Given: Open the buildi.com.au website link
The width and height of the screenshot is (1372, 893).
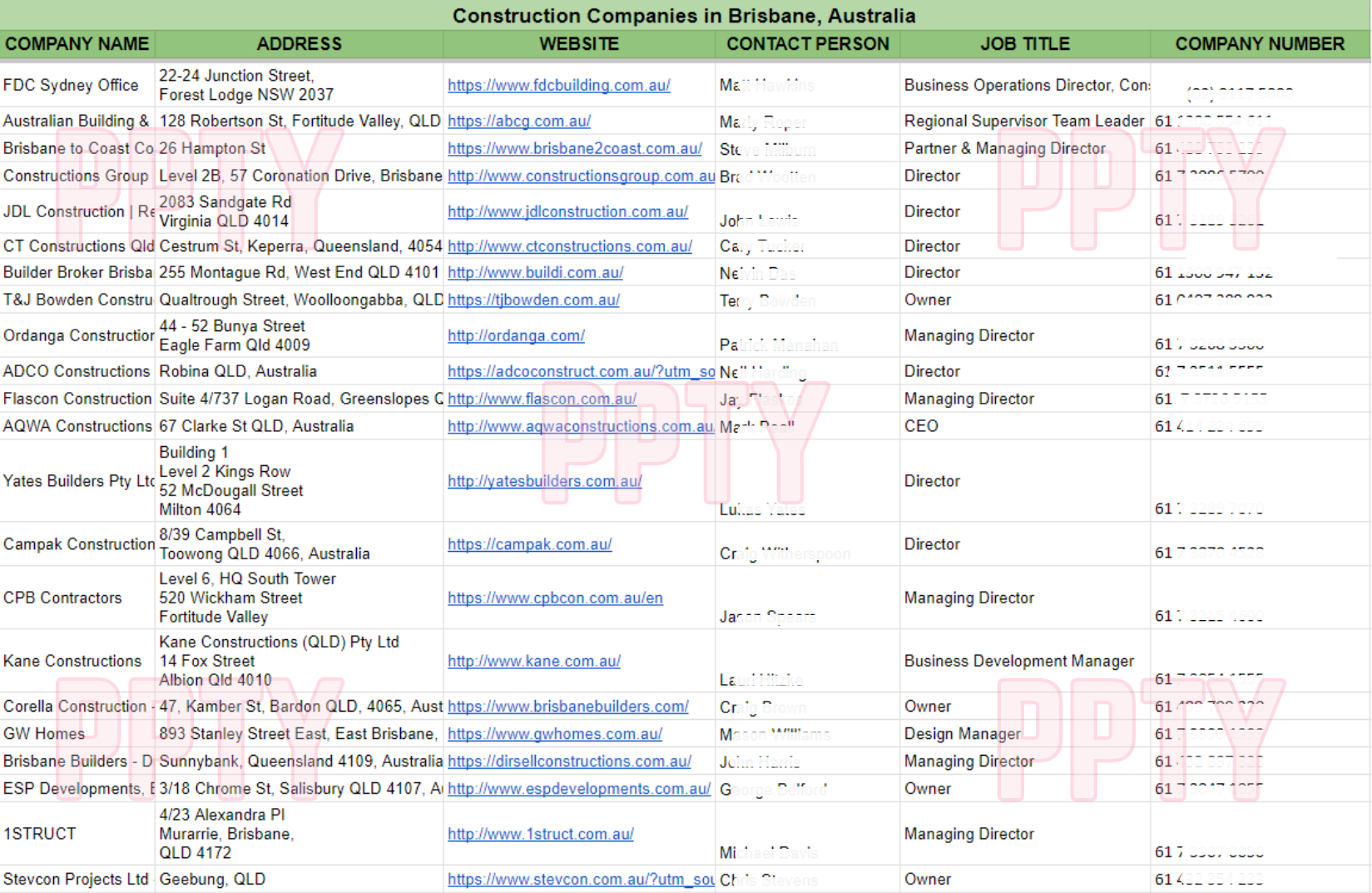Looking at the screenshot, I should click(535, 273).
